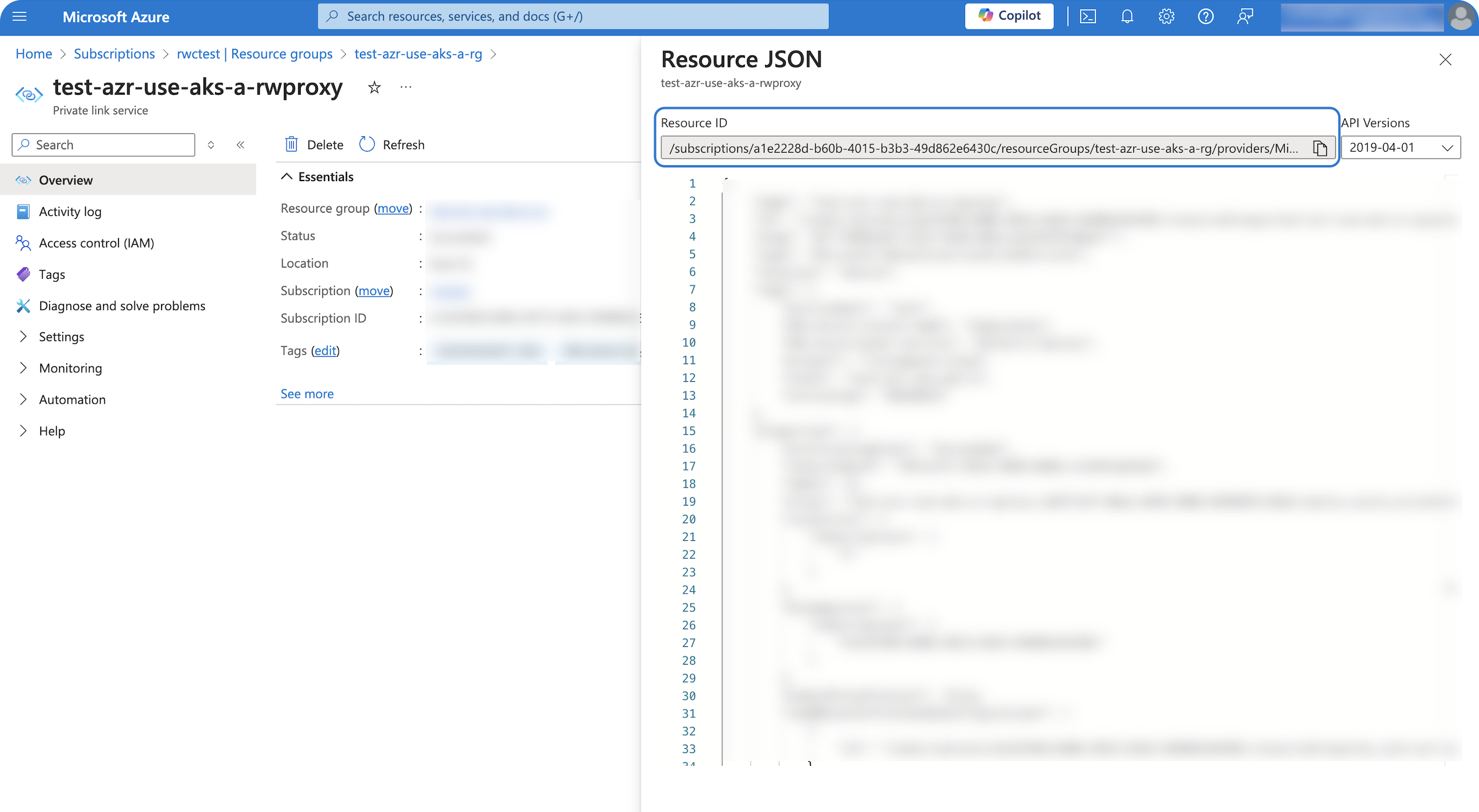Click the help question mark icon
This screenshot has height=812, width=1479.
click(x=1205, y=17)
